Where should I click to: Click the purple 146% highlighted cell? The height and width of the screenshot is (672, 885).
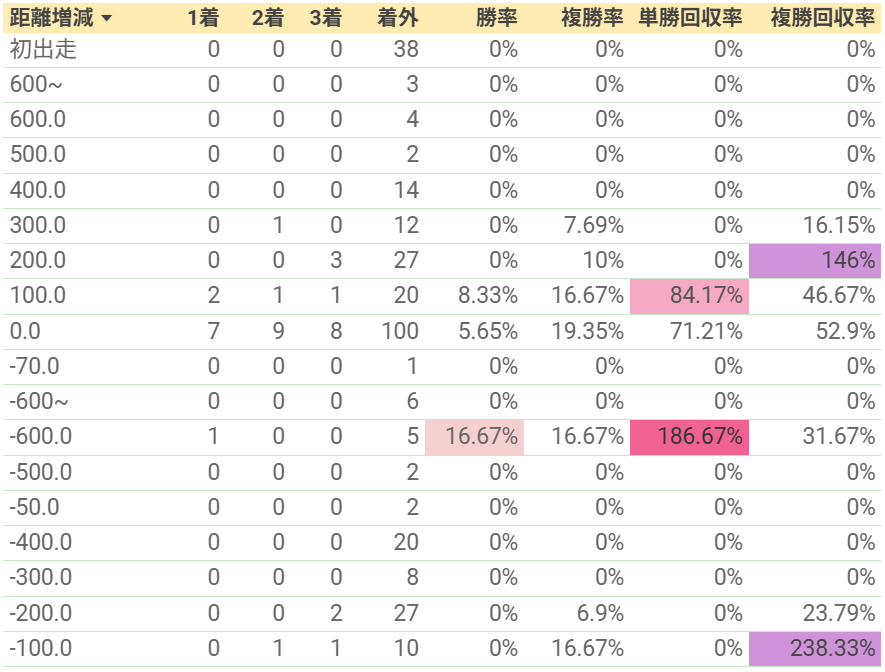pos(814,261)
